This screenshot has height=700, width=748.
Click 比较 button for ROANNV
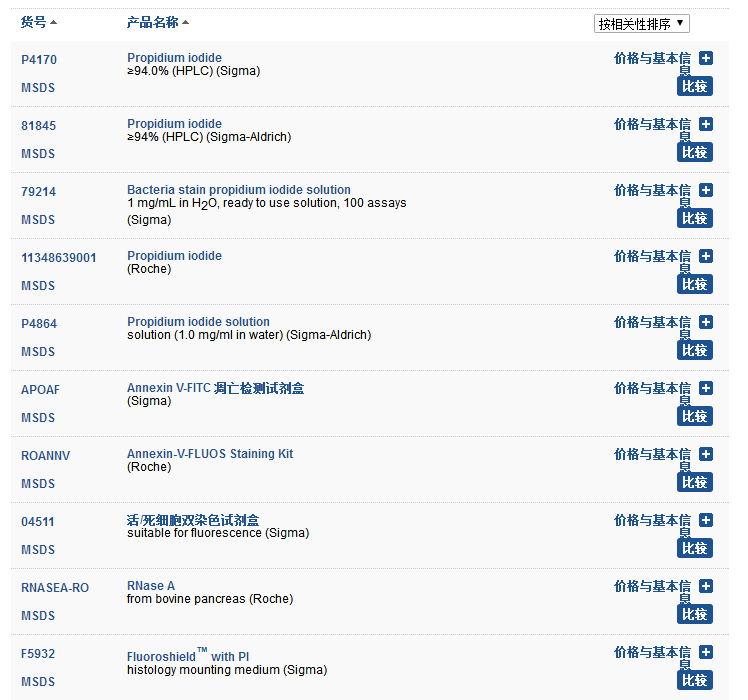pyautogui.click(x=695, y=482)
